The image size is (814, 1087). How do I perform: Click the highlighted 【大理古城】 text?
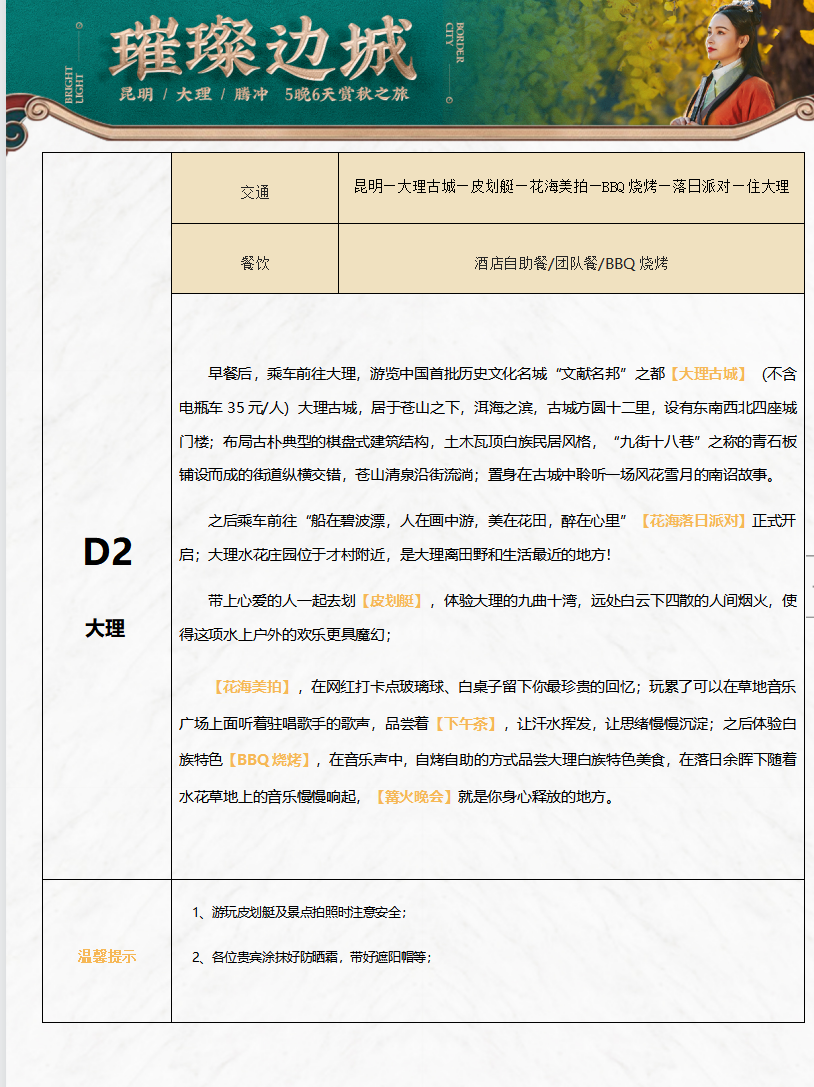[x=709, y=374]
